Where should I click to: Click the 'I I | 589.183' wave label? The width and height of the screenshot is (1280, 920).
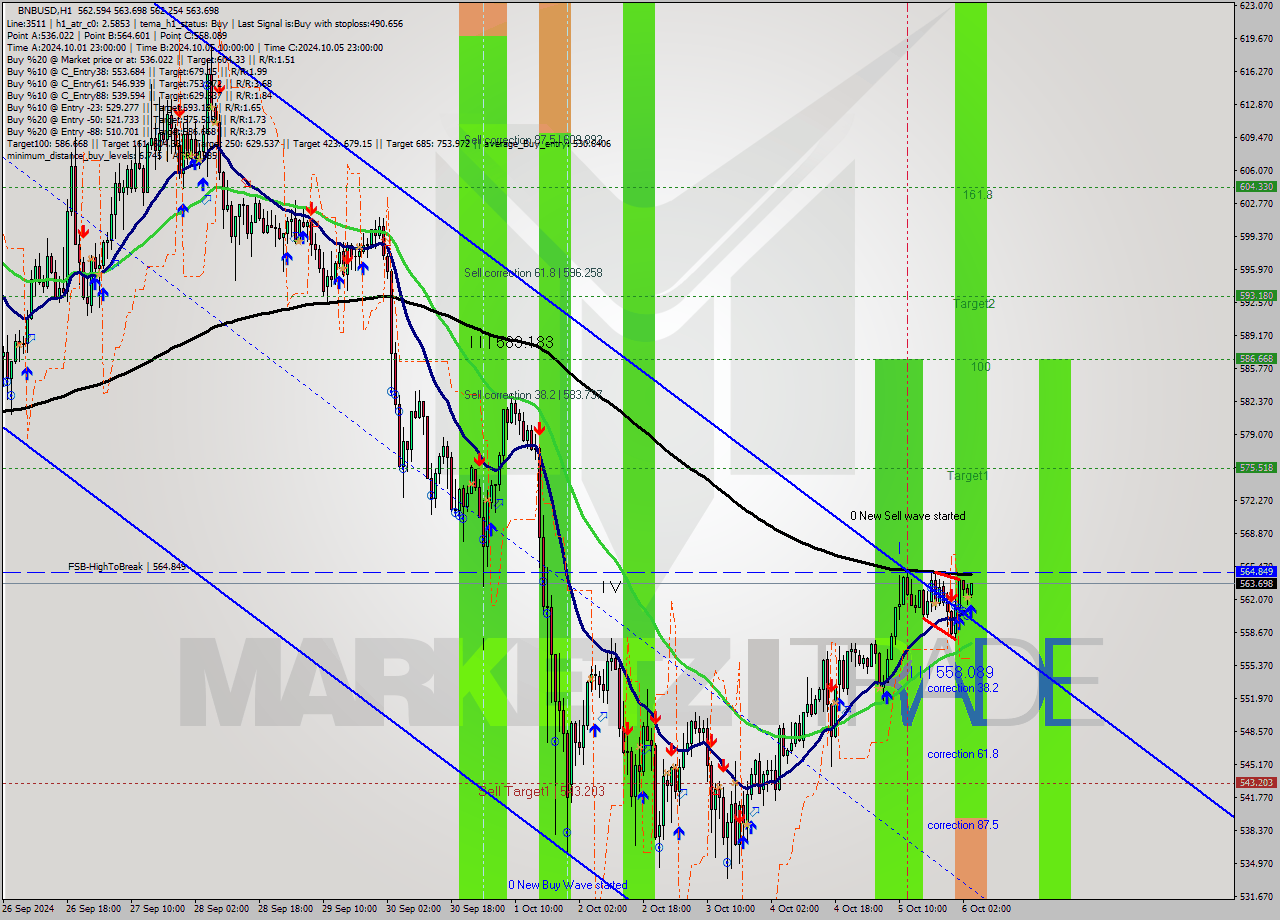[x=511, y=343]
